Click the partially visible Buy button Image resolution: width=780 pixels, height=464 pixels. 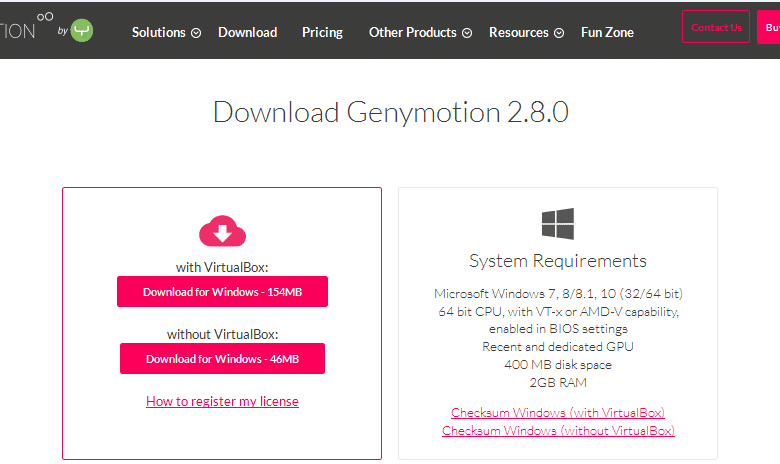(x=769, y=27)
